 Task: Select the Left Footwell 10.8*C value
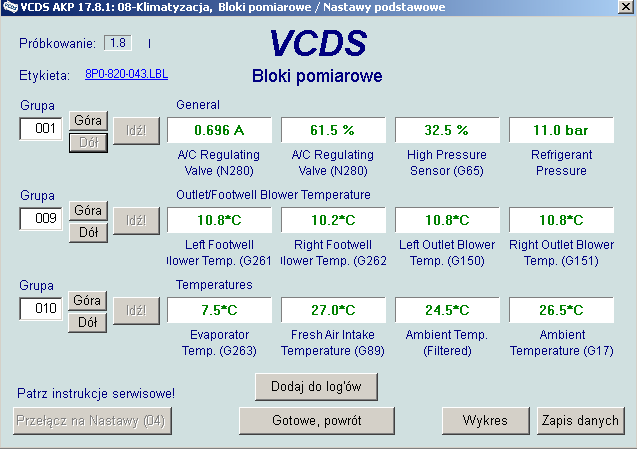point(219,220)
